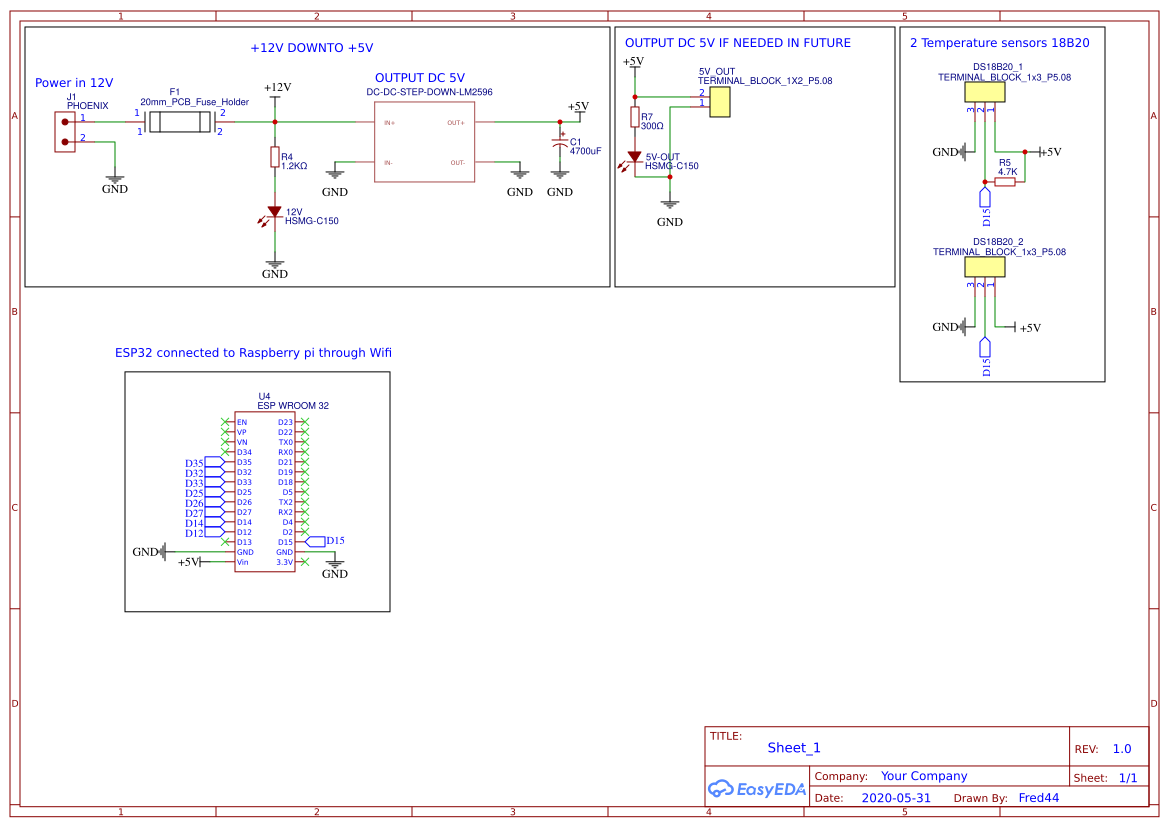Select the REV value '1.0'

pos(1122,749)
